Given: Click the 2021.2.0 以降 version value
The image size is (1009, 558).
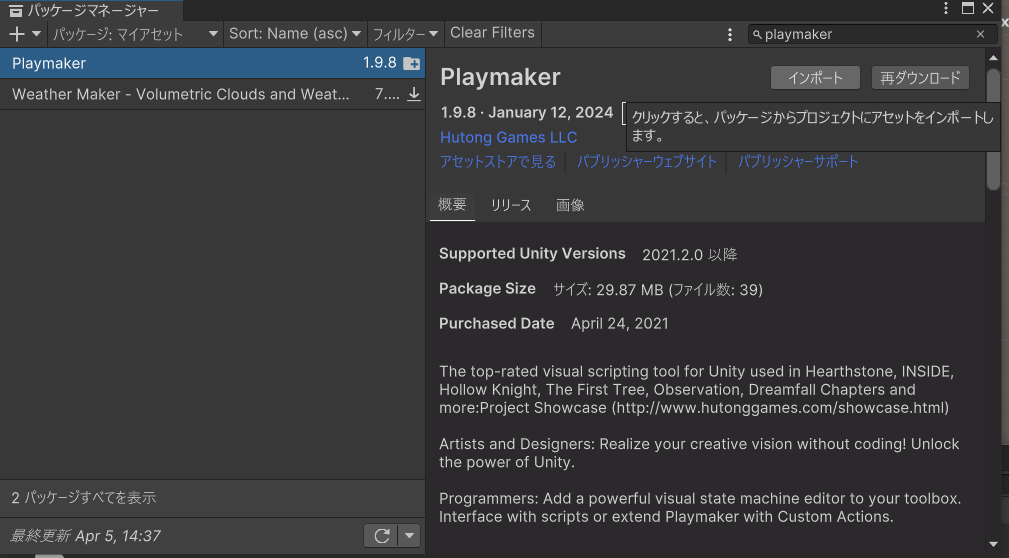Looking at the screenshot, I should 690,255.
